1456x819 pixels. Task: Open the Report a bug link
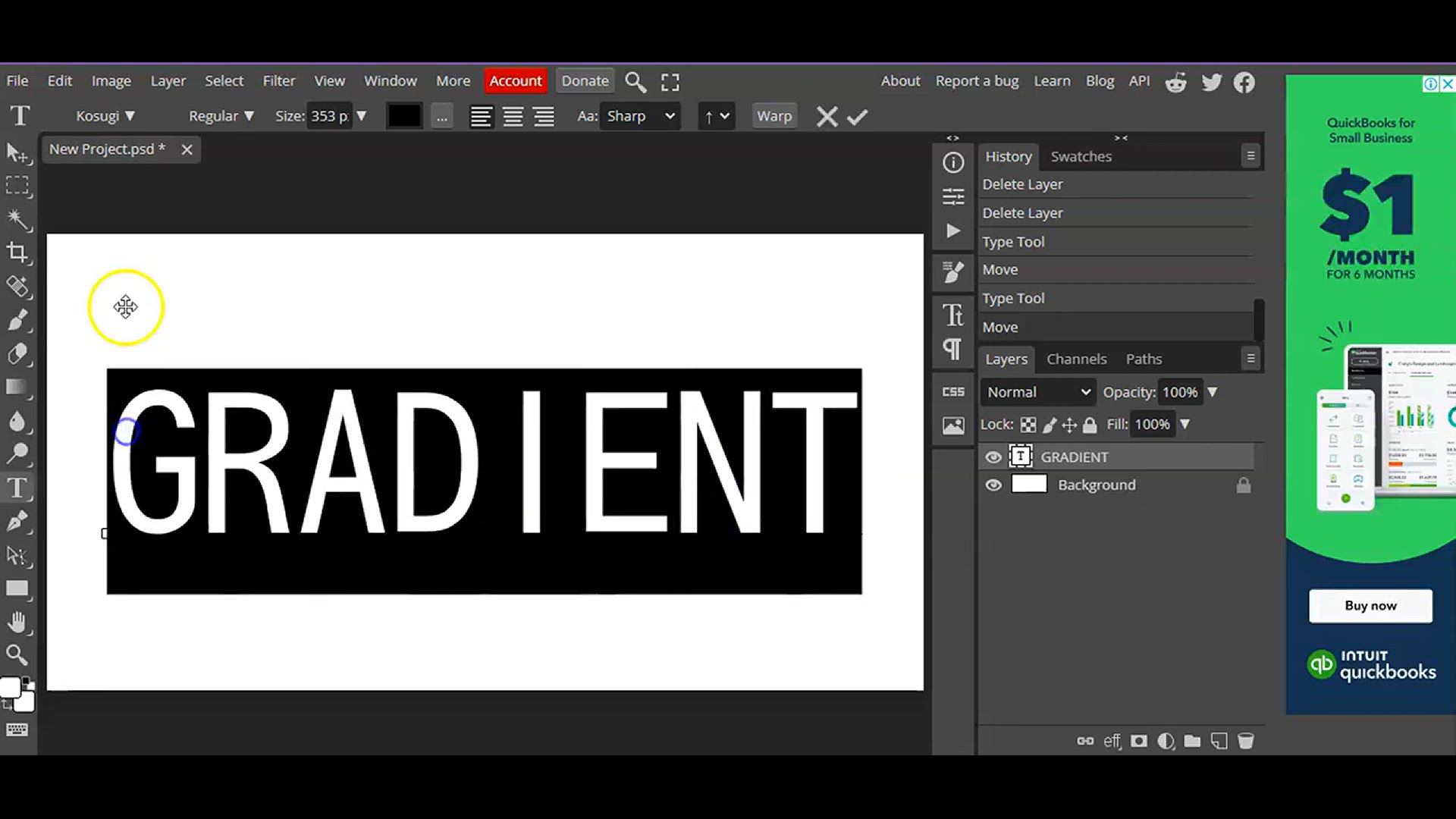(x=977, y=81)
